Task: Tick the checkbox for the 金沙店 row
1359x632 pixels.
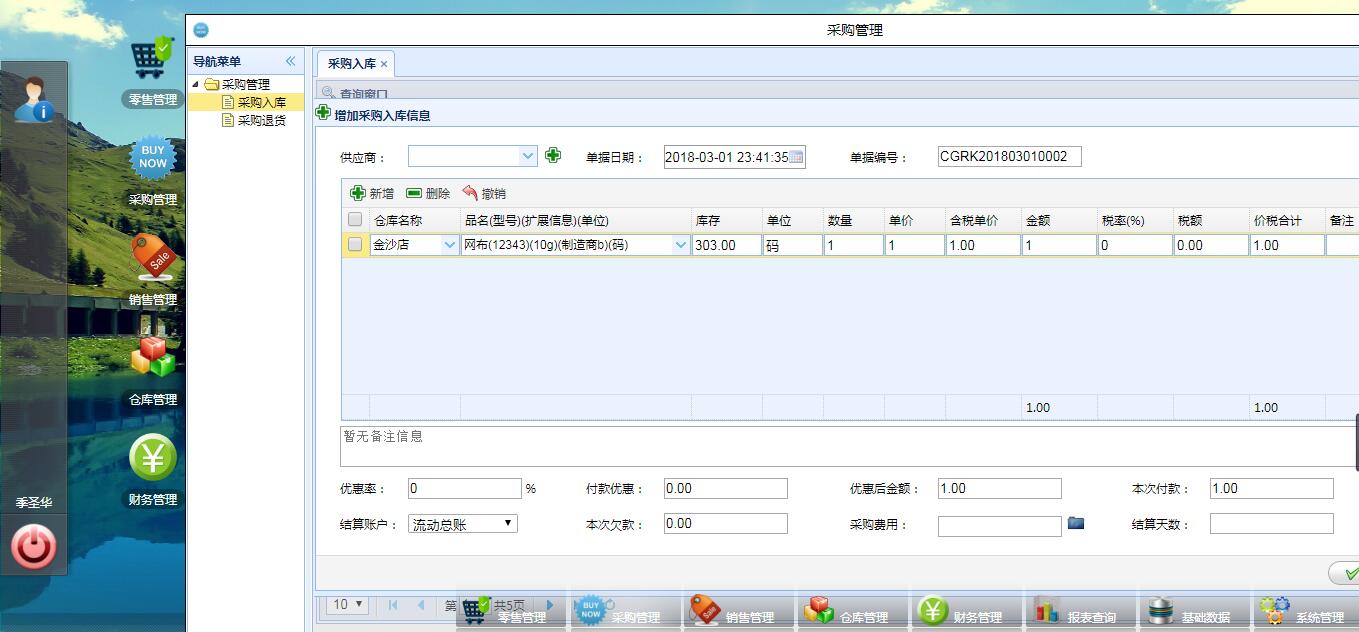Action: click(x=355, y=244)
